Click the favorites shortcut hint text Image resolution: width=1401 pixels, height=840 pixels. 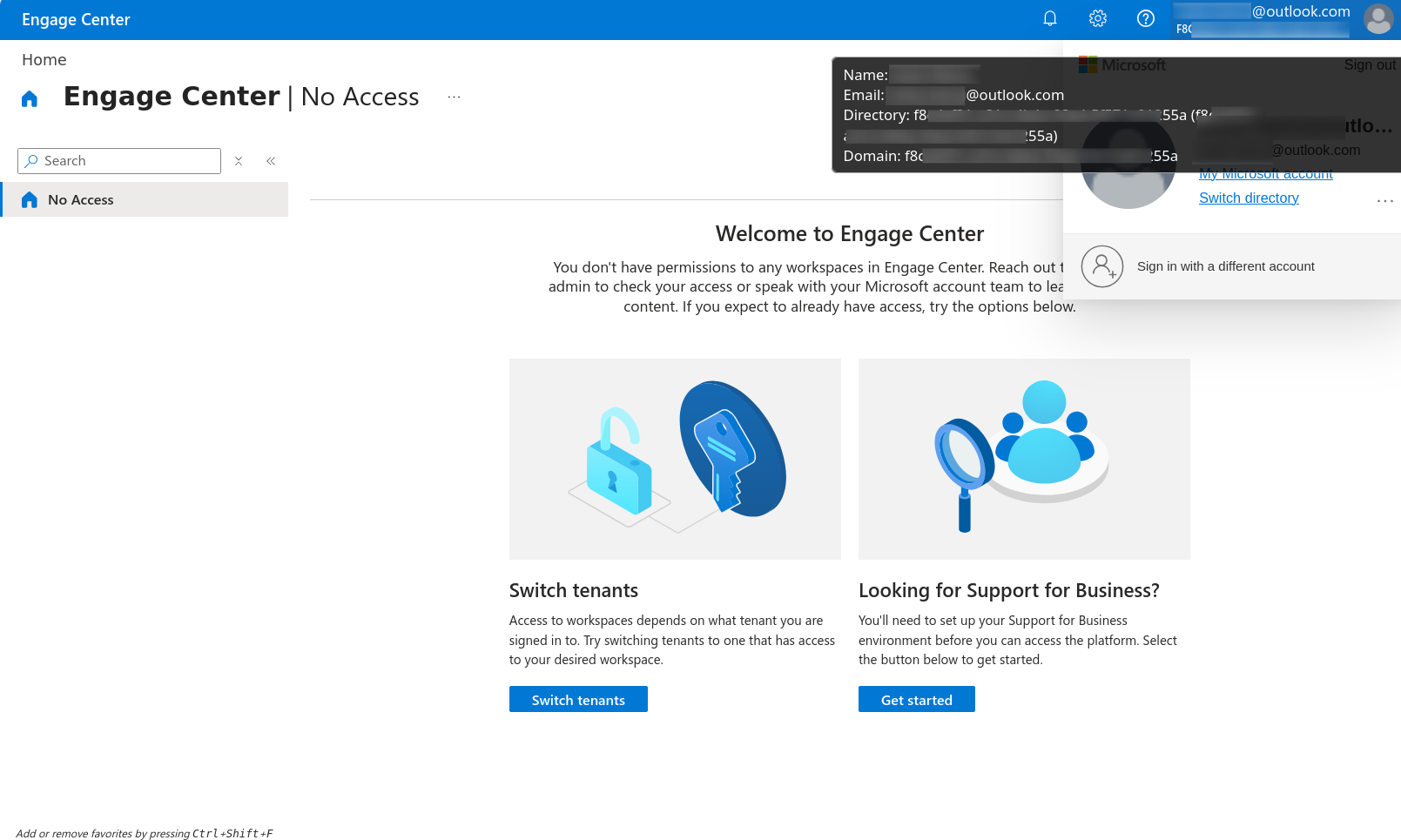pyautogui.click(x=145, y=833)
